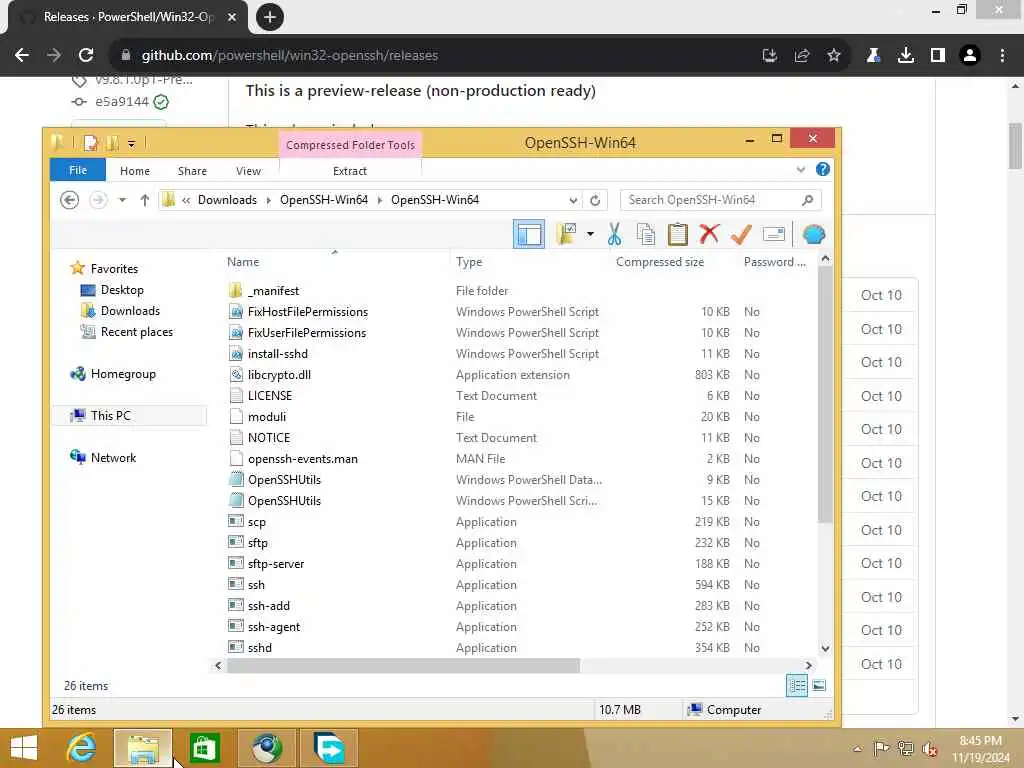Select Downloads in Favorites sidebar
1024x768 pixels.
coord(130,310)
